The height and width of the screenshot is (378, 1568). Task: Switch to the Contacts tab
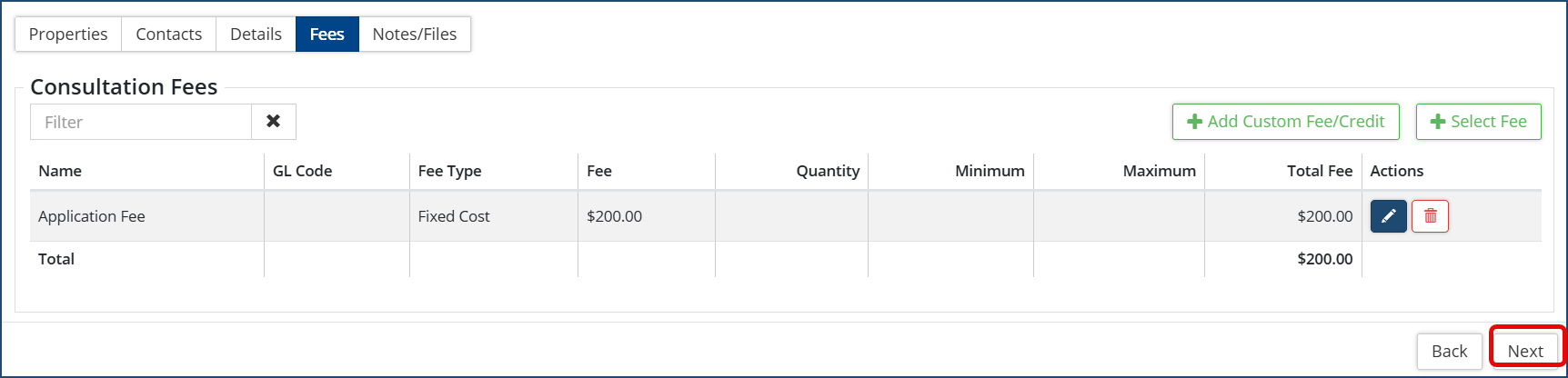click(168, 35)
